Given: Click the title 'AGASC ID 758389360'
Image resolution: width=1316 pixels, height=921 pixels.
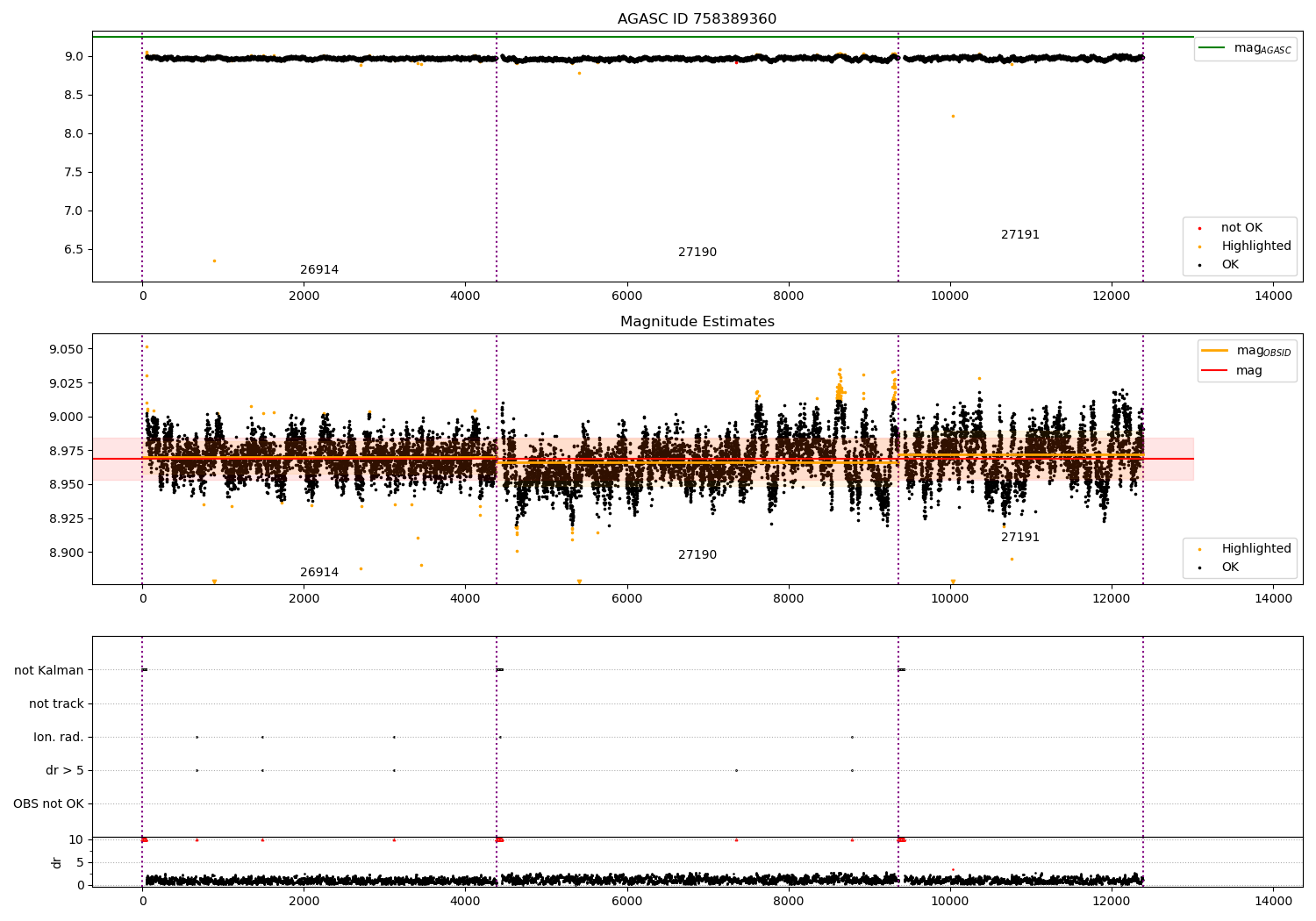Looking at the screenshot, I should [697, 19].
